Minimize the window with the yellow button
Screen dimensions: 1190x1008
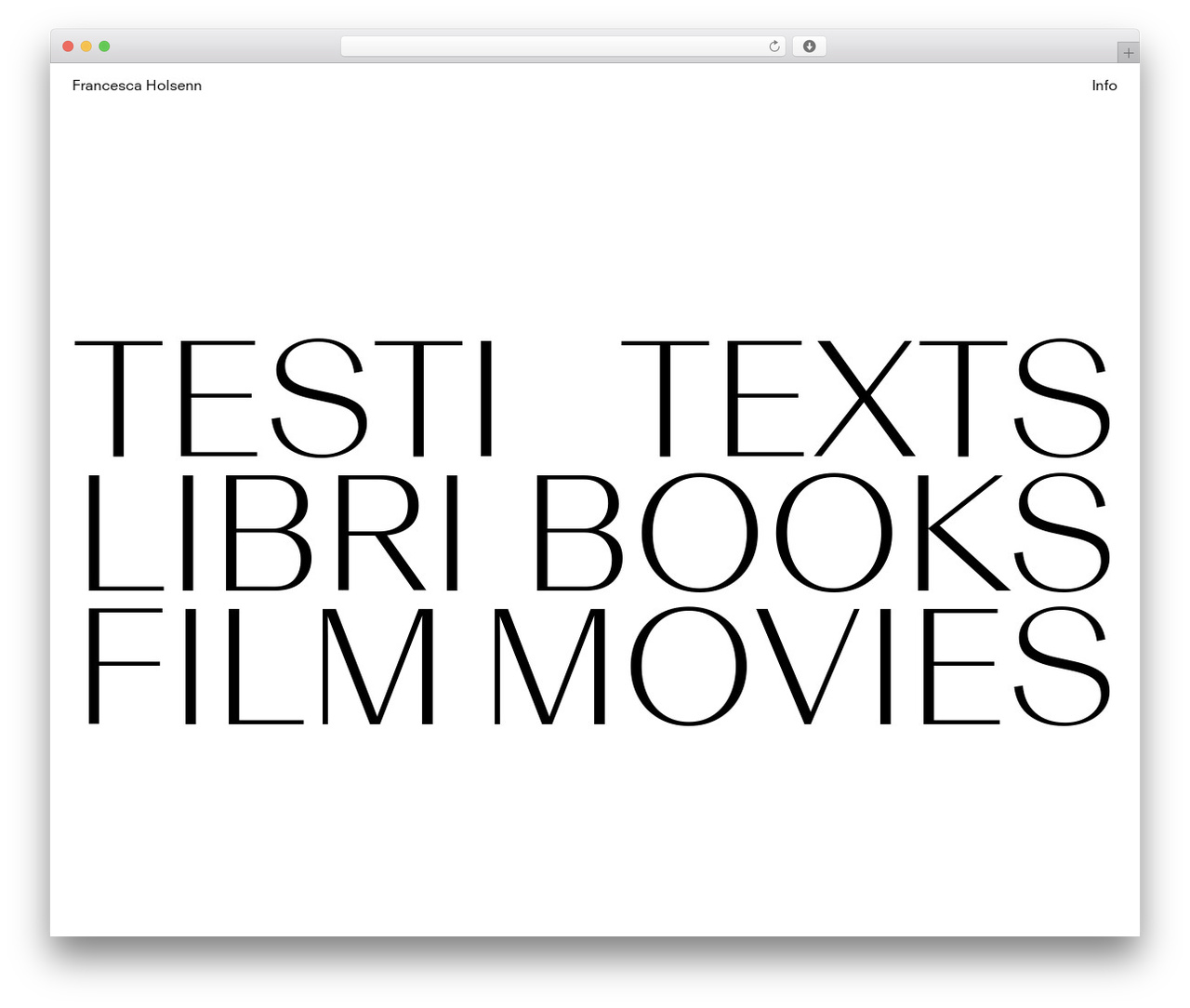86,46
